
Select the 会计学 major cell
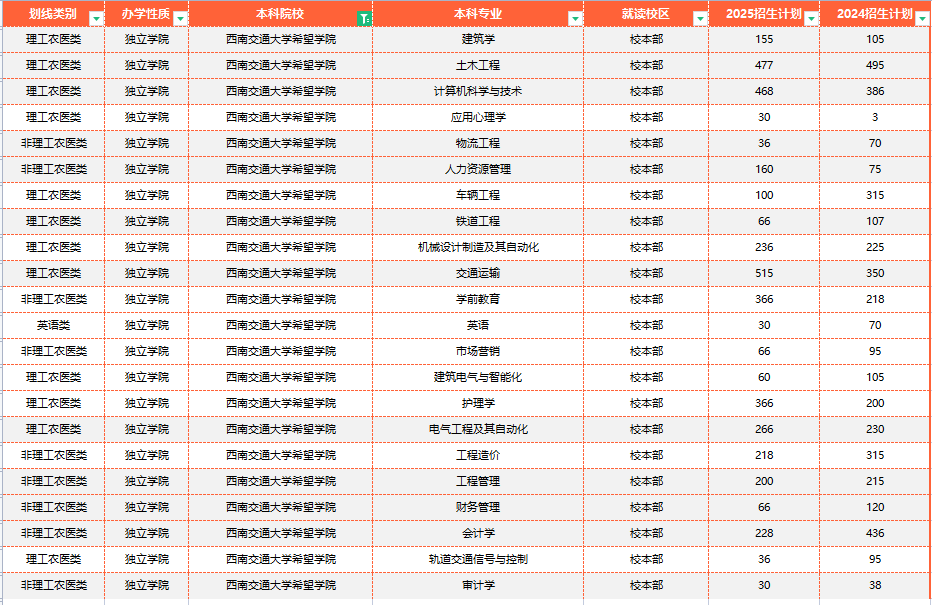point(478,533)
